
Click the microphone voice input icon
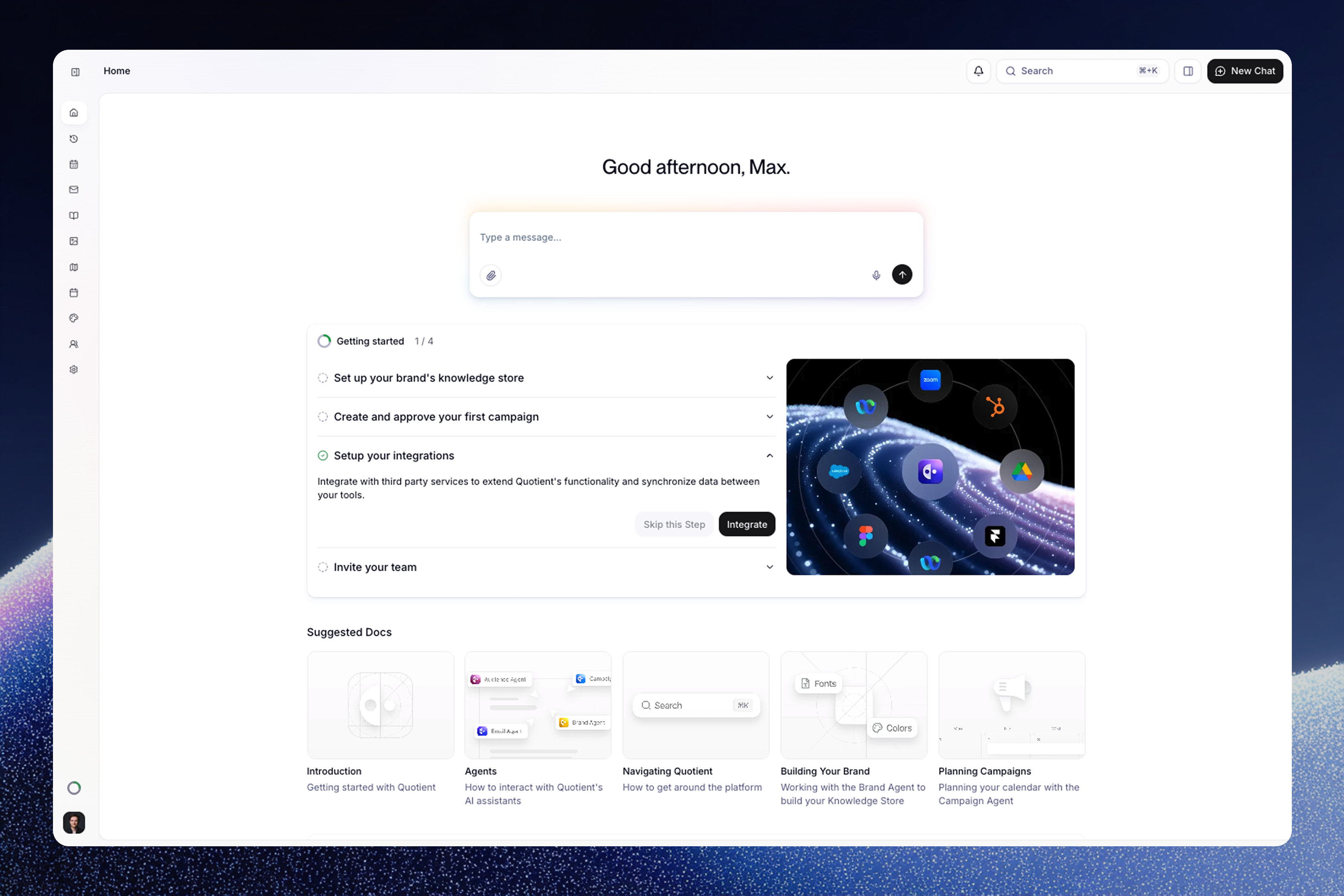pyautogui.click(x=876, y=276)
